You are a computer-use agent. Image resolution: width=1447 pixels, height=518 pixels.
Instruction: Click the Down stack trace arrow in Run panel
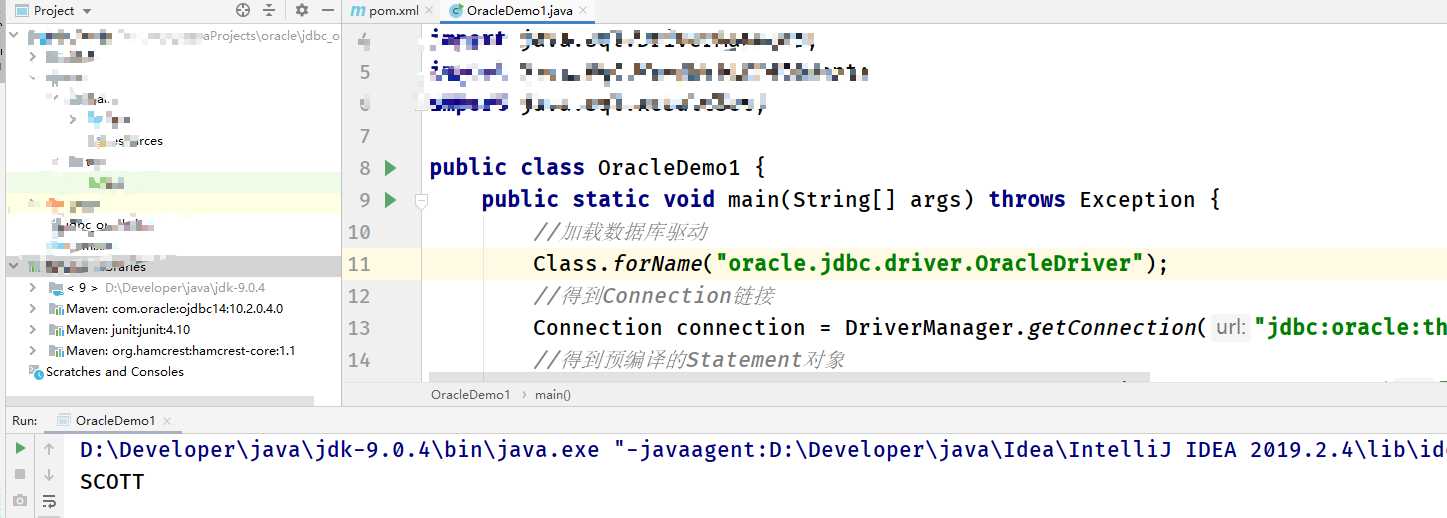click(49, 475)
